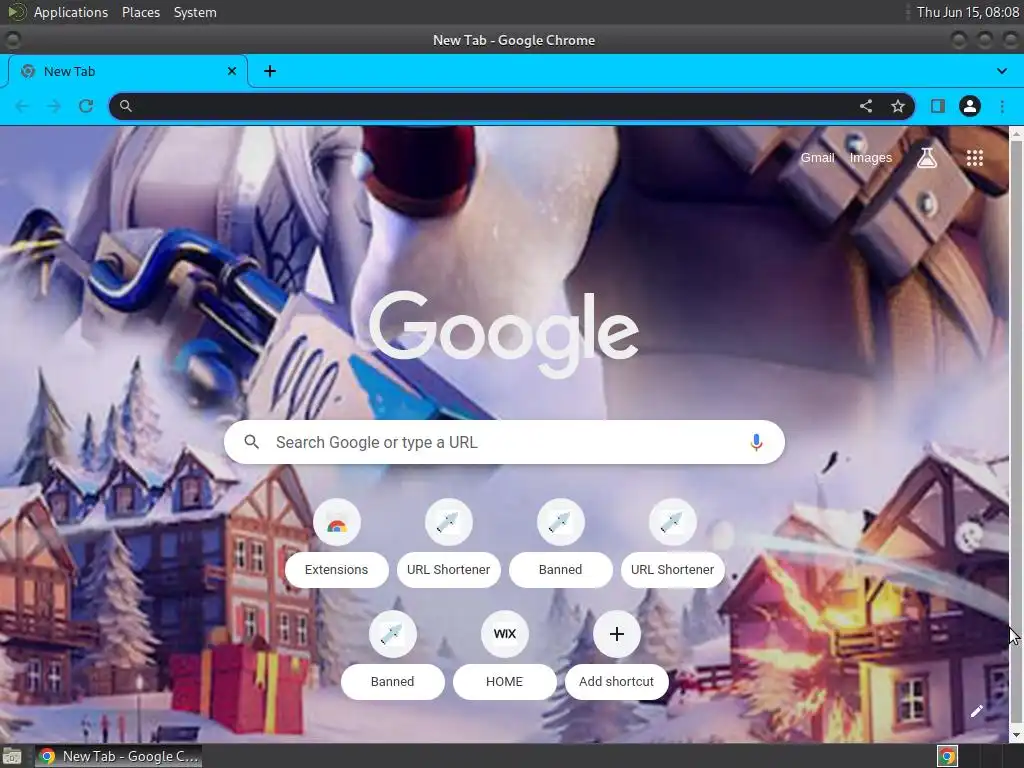Start voice search with the microphone
Viewport: 1024px width, 768px height.
756,442
